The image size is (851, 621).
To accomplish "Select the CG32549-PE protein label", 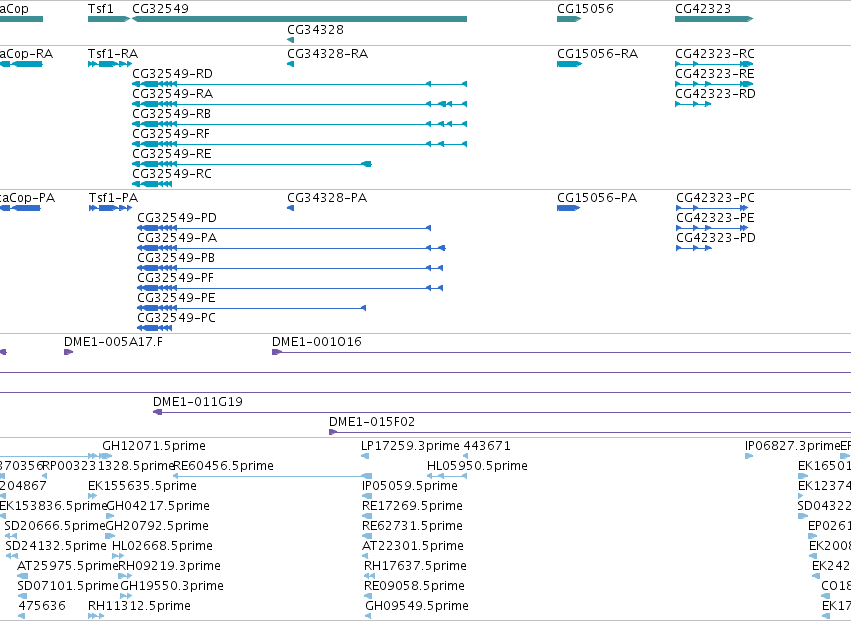I will 176,299.
